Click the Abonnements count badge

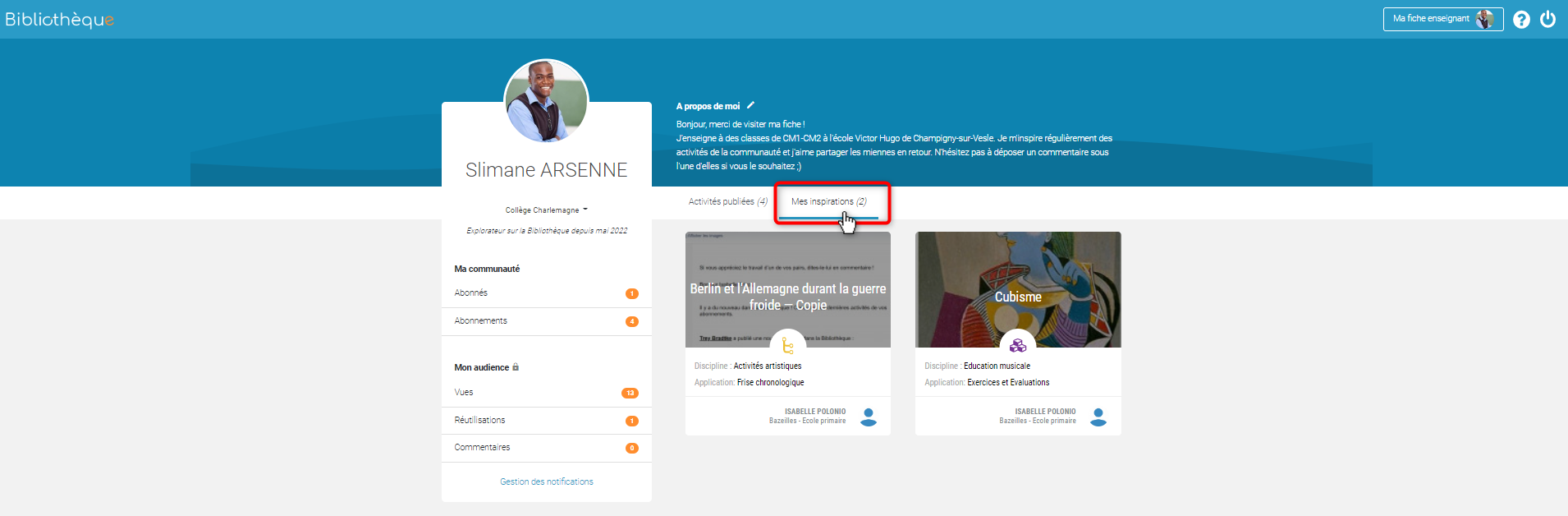click(632, 321)
